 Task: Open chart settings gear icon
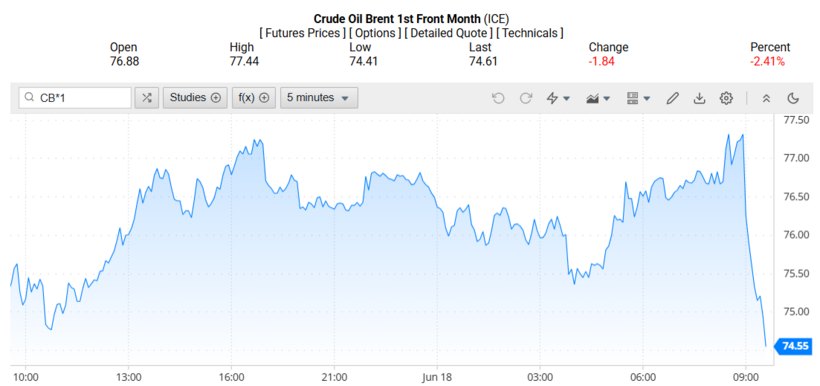[726, 98]
